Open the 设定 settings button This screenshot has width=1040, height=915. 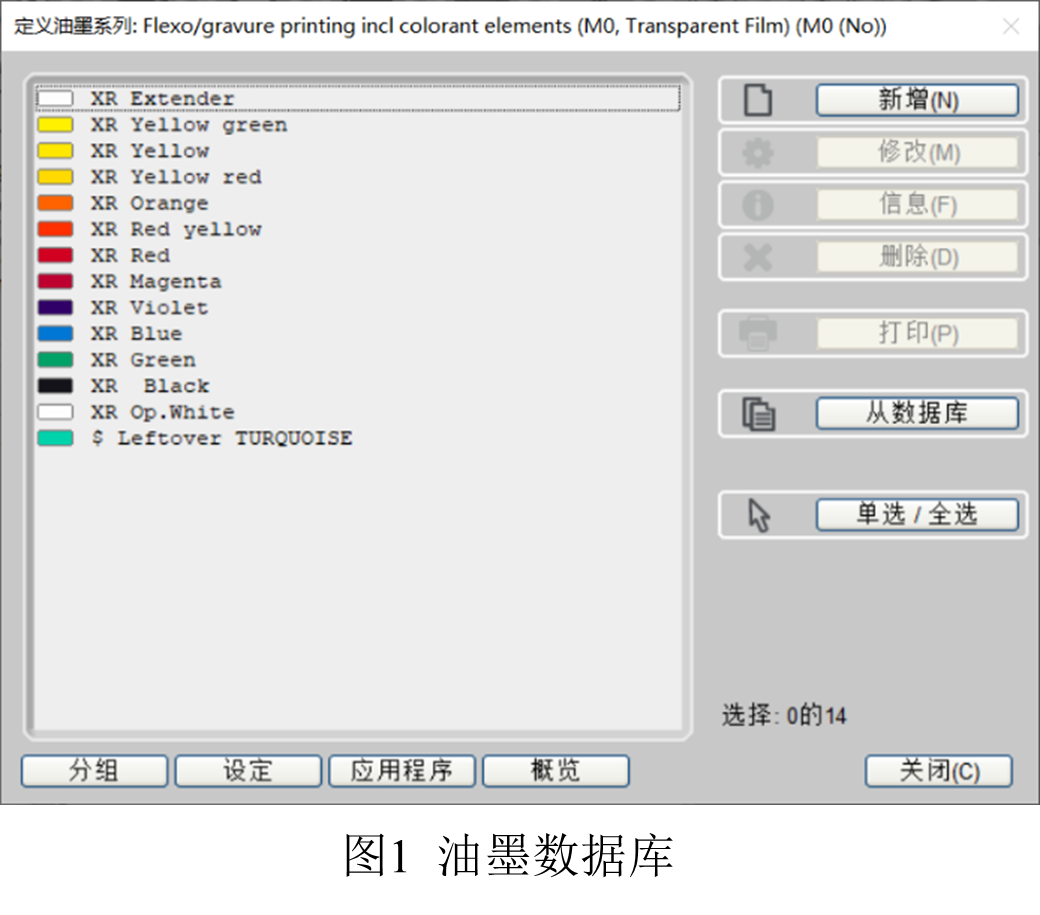[x=248, y=771]
